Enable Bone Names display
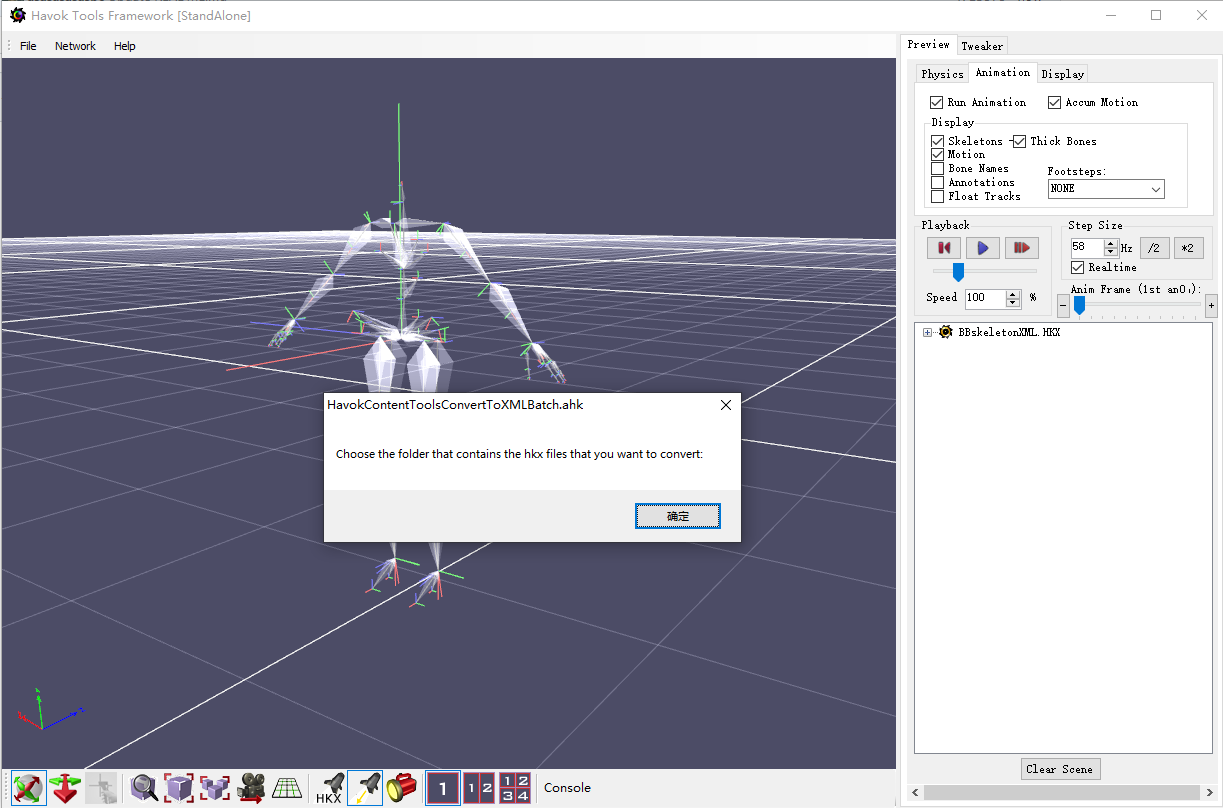This screenshot has width=1223, height=808. point(937,169)
